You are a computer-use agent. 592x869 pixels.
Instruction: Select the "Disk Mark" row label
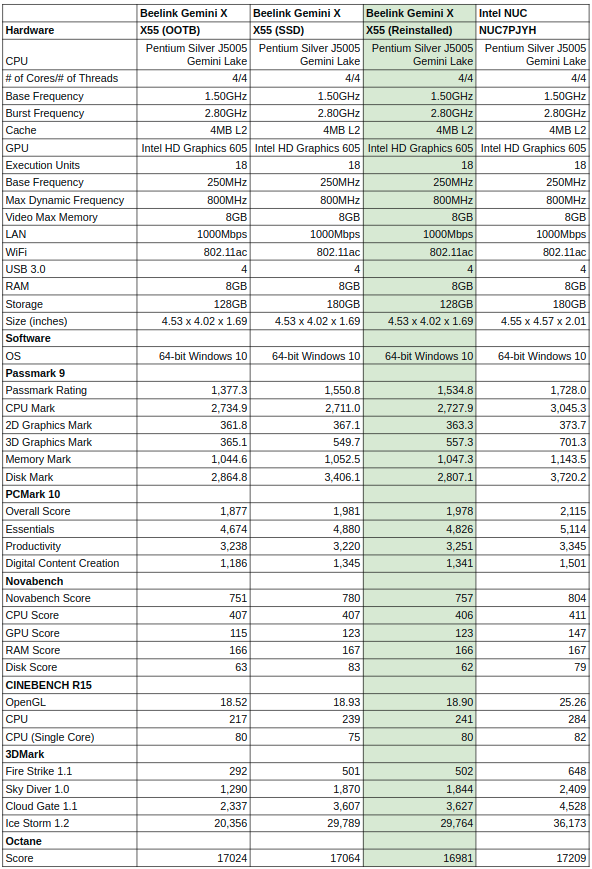[x=29, y=477]
